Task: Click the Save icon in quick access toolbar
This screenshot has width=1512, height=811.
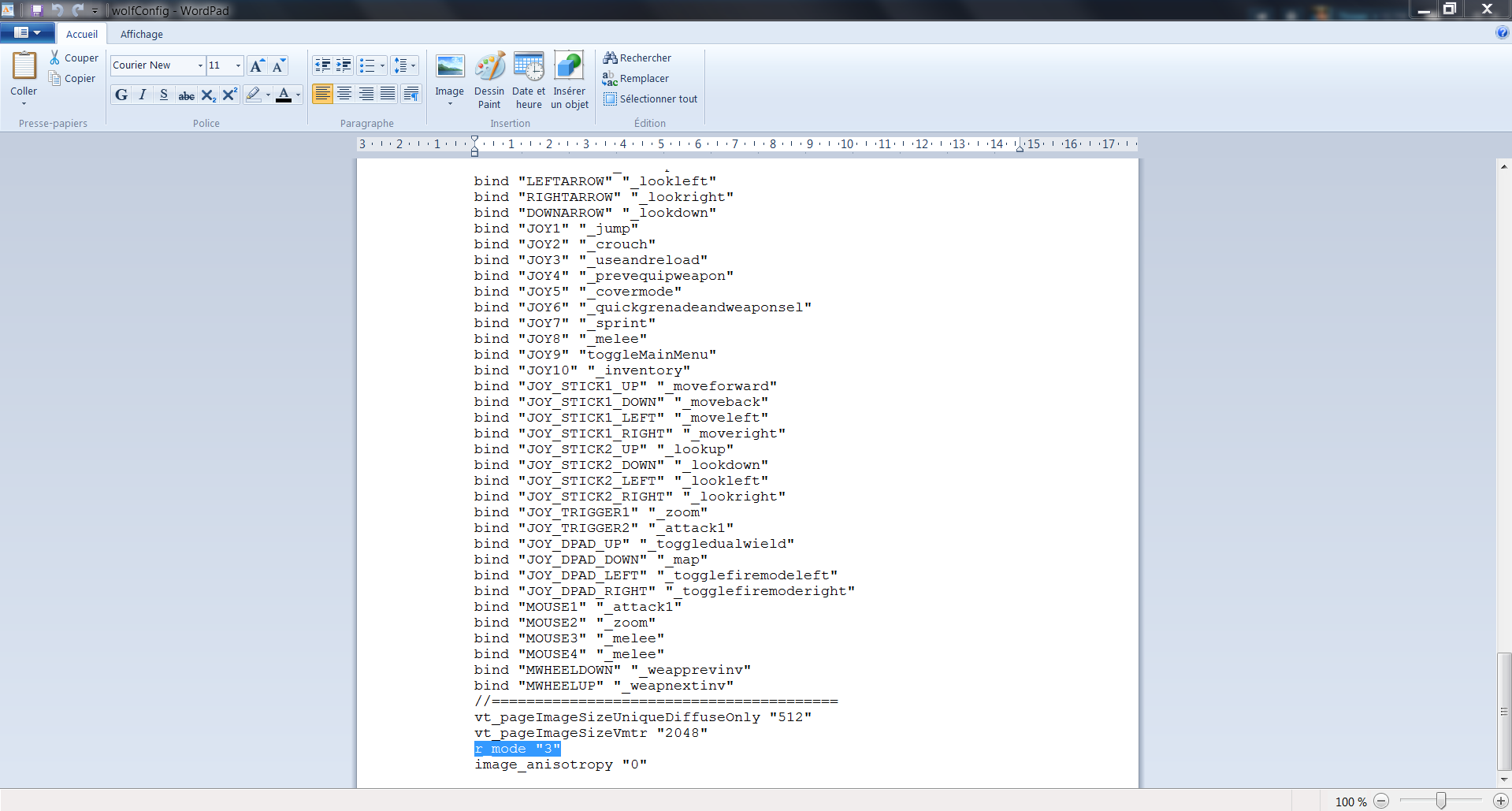Action: coord(36,10)
